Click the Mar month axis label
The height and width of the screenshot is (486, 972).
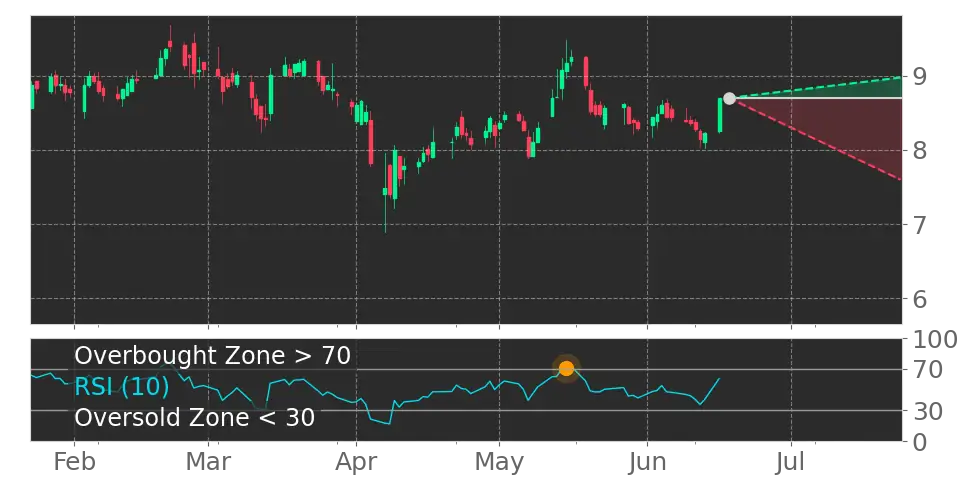pyautogui.click(x=209, y=462)
